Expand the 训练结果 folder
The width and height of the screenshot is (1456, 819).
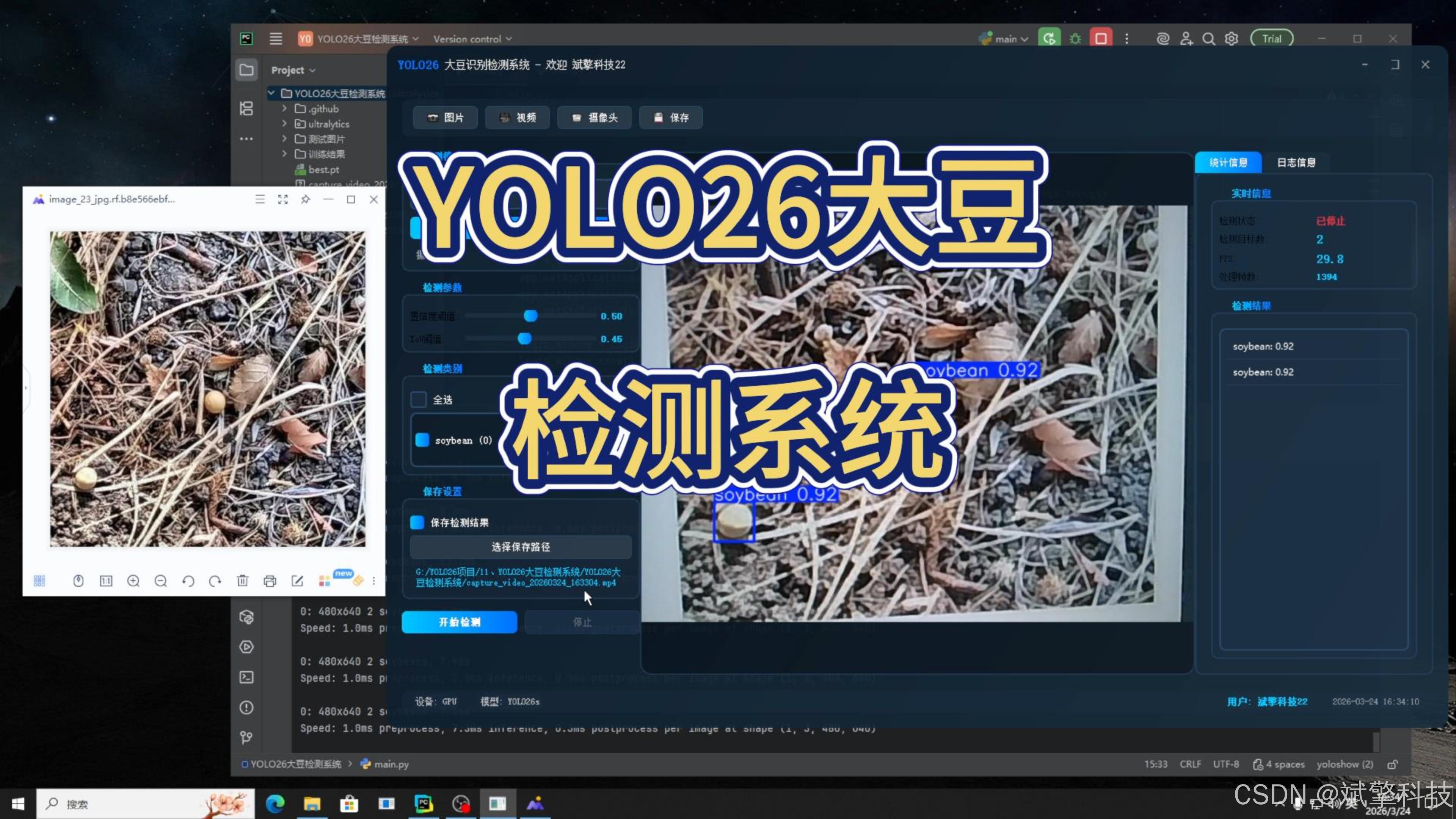(284, 154)
